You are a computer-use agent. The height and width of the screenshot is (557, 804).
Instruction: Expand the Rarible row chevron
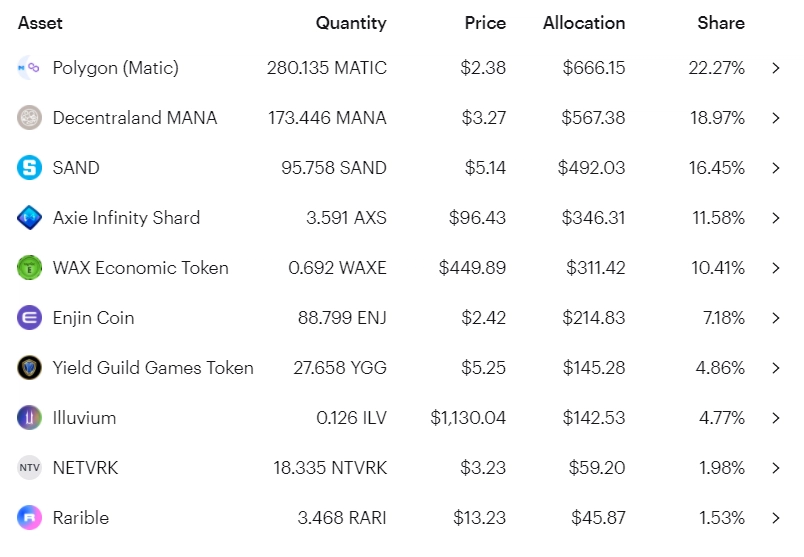pyautogui.click(x=776, y=518)
